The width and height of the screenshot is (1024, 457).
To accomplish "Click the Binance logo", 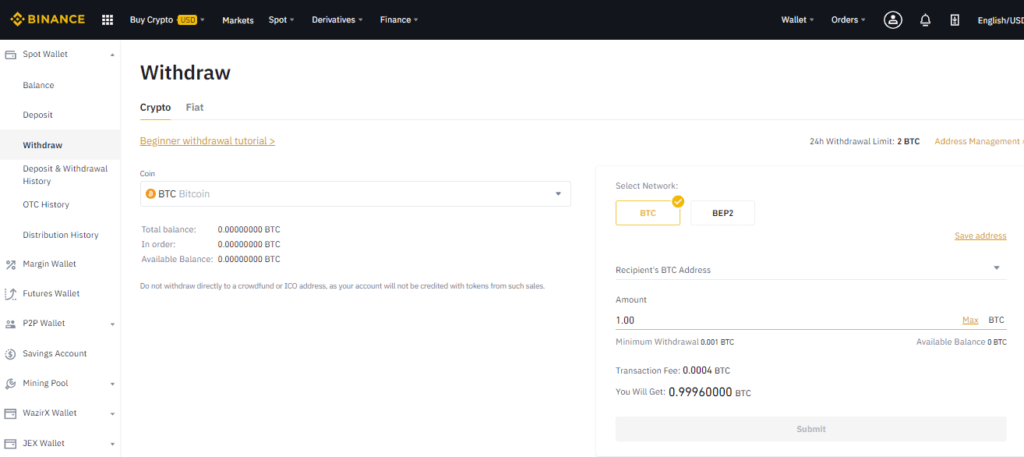I will [47, 20].
